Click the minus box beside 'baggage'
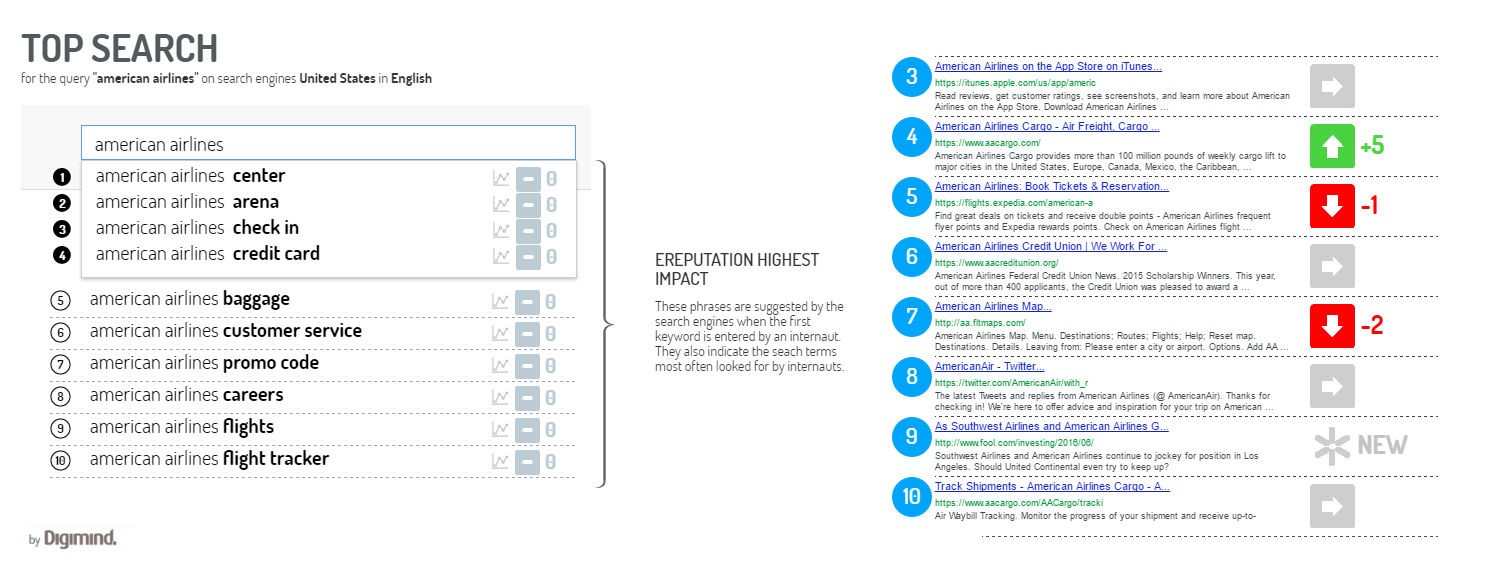 [528, 302]
